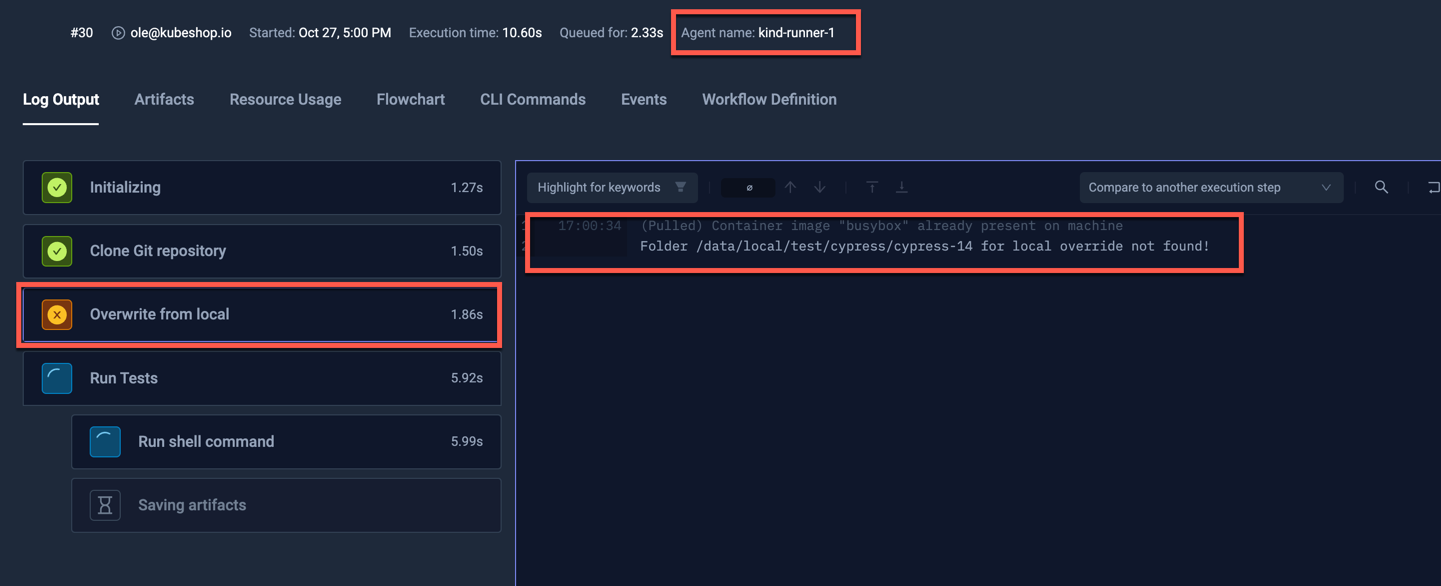Viewport: 1441px width, 586px height.
Task: Open the Compare to another execution step dropdown
Action: (1210, 187)
